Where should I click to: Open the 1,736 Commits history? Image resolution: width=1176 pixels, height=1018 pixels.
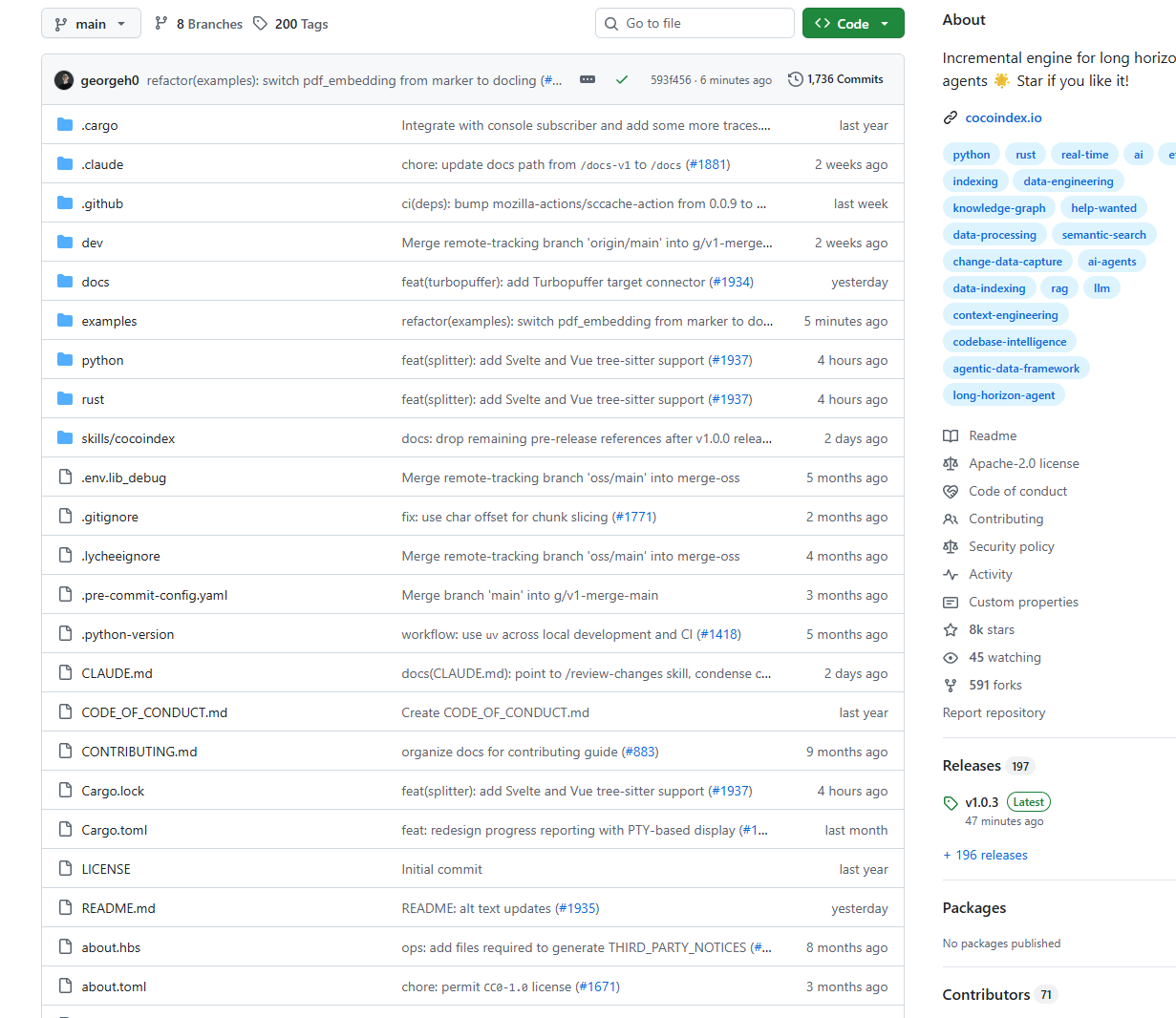tap(836, 79)
